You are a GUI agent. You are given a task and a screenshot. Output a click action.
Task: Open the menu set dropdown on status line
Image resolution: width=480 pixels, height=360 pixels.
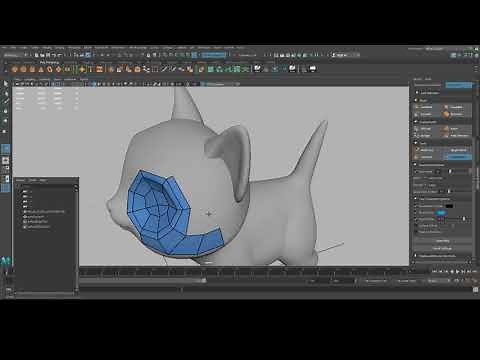click(x=16, y=55)
